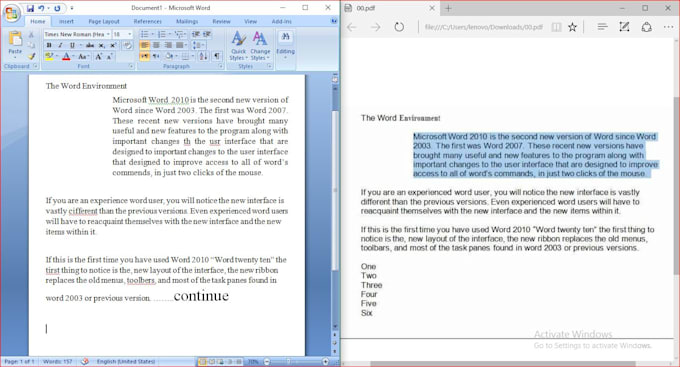Click the Grow Font icon

(99, 56)
